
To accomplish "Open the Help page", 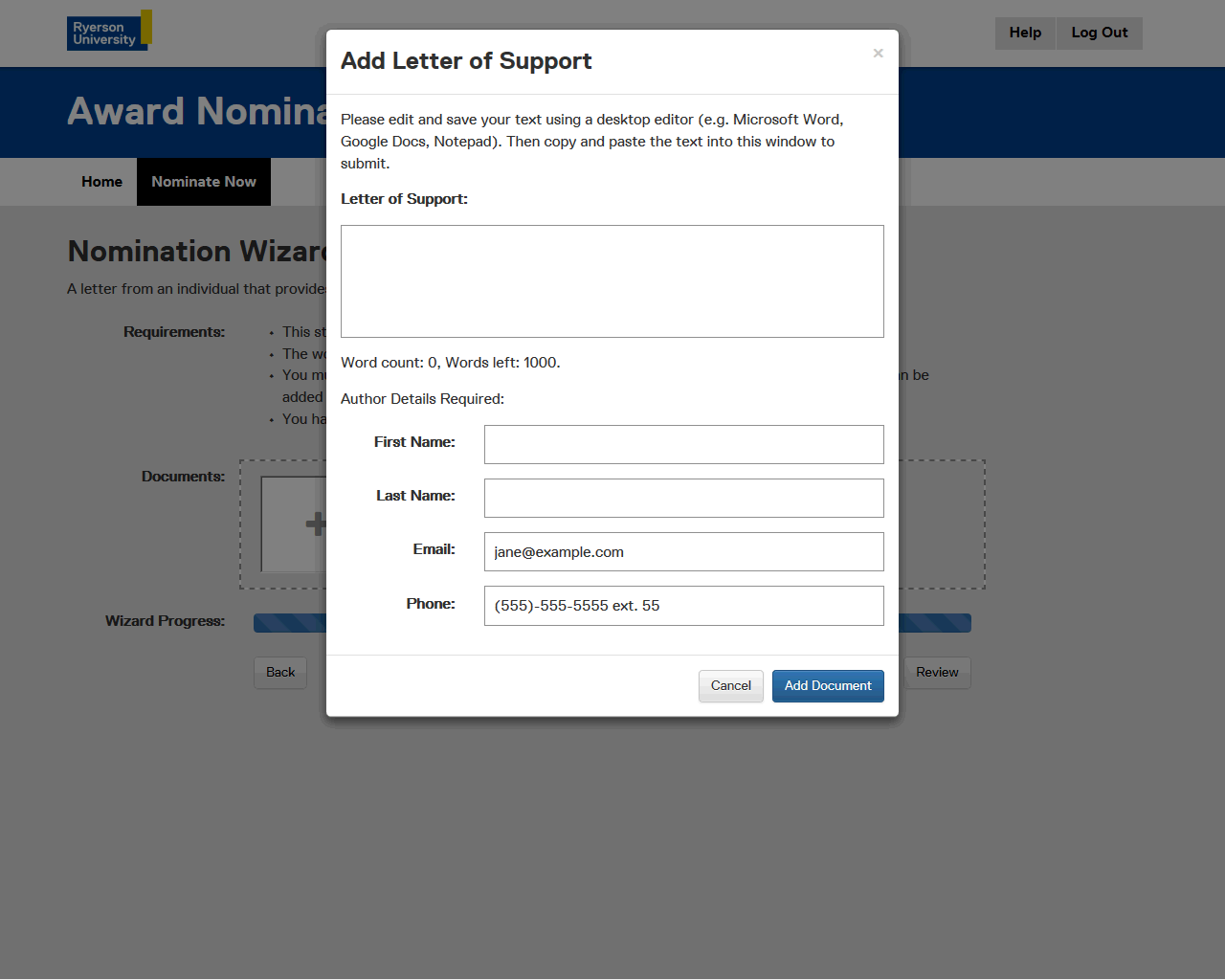I will [1024, 33].
